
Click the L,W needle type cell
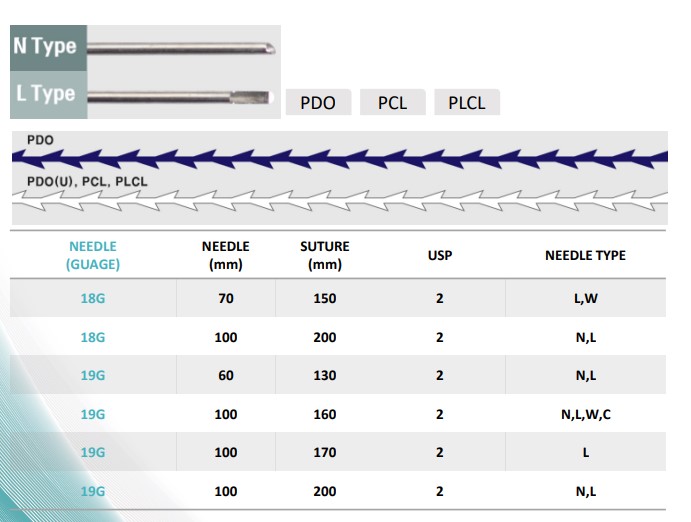[585, 299]
